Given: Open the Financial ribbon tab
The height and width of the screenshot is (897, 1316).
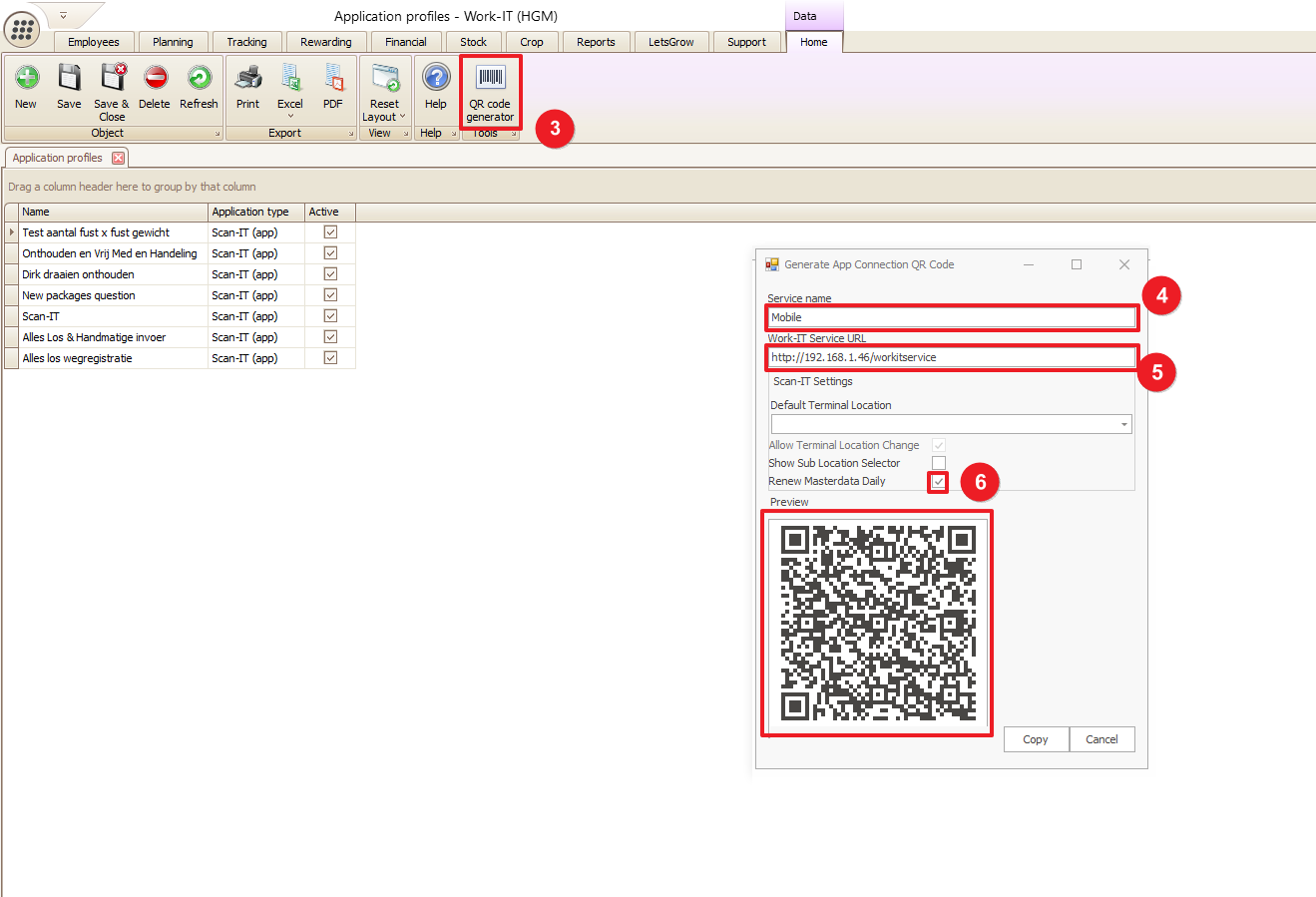Looking at the screenshot, I should pyautogui.click(x=406, y=42).
